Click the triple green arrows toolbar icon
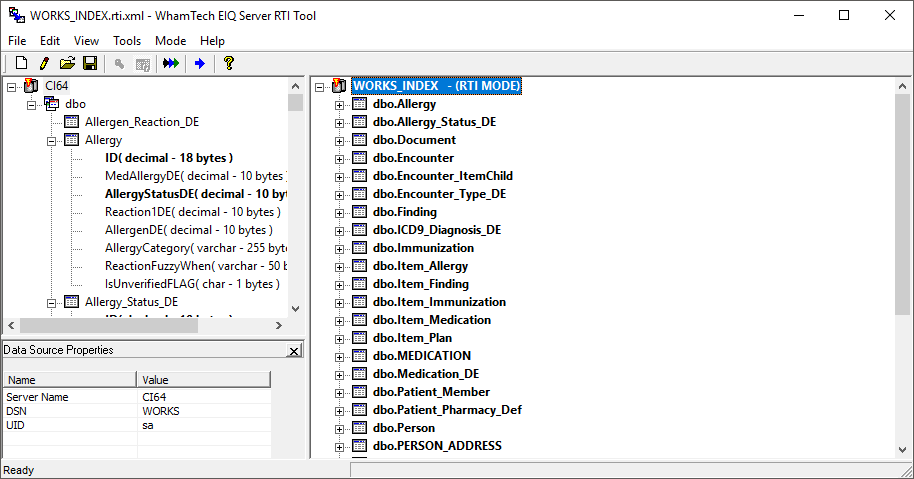914x479 pixels. point(171,63)
